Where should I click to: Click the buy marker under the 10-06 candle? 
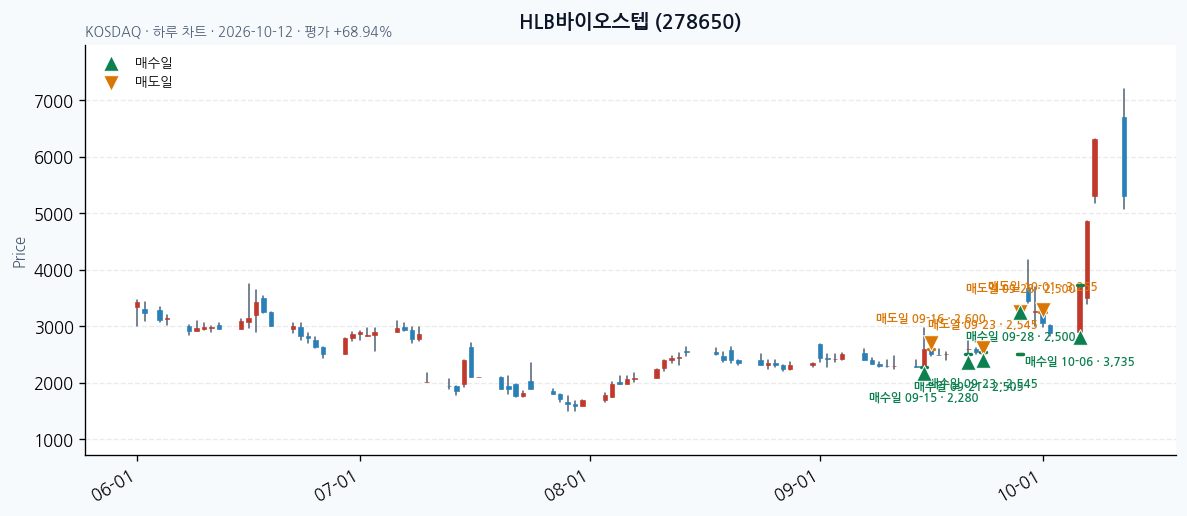[1080, 337]
